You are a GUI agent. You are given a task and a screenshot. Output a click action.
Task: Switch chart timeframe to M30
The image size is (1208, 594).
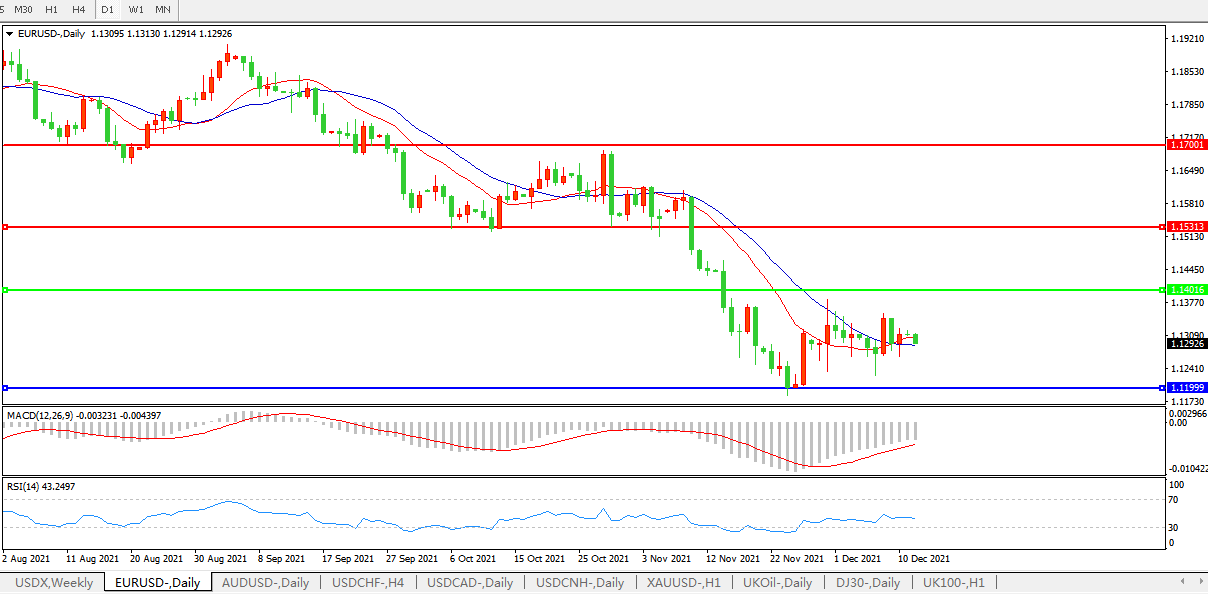[x=23, y=9]
